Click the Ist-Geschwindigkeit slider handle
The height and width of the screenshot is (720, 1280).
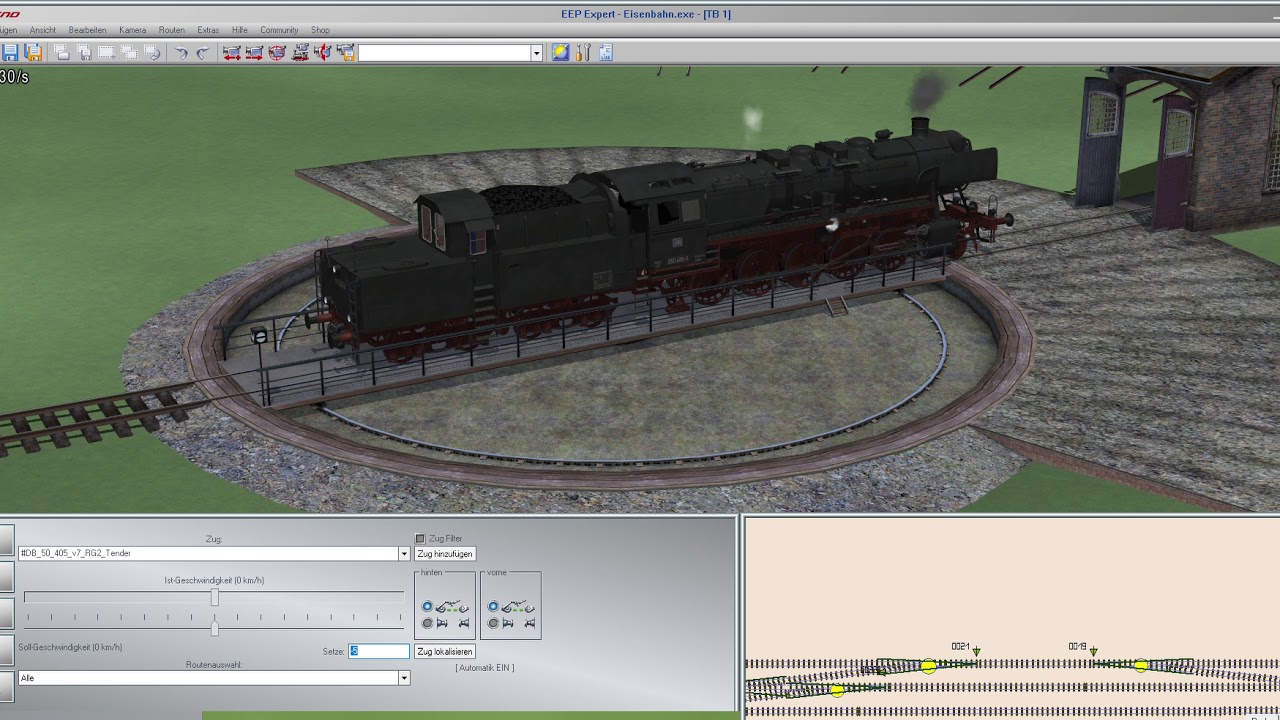214,597
